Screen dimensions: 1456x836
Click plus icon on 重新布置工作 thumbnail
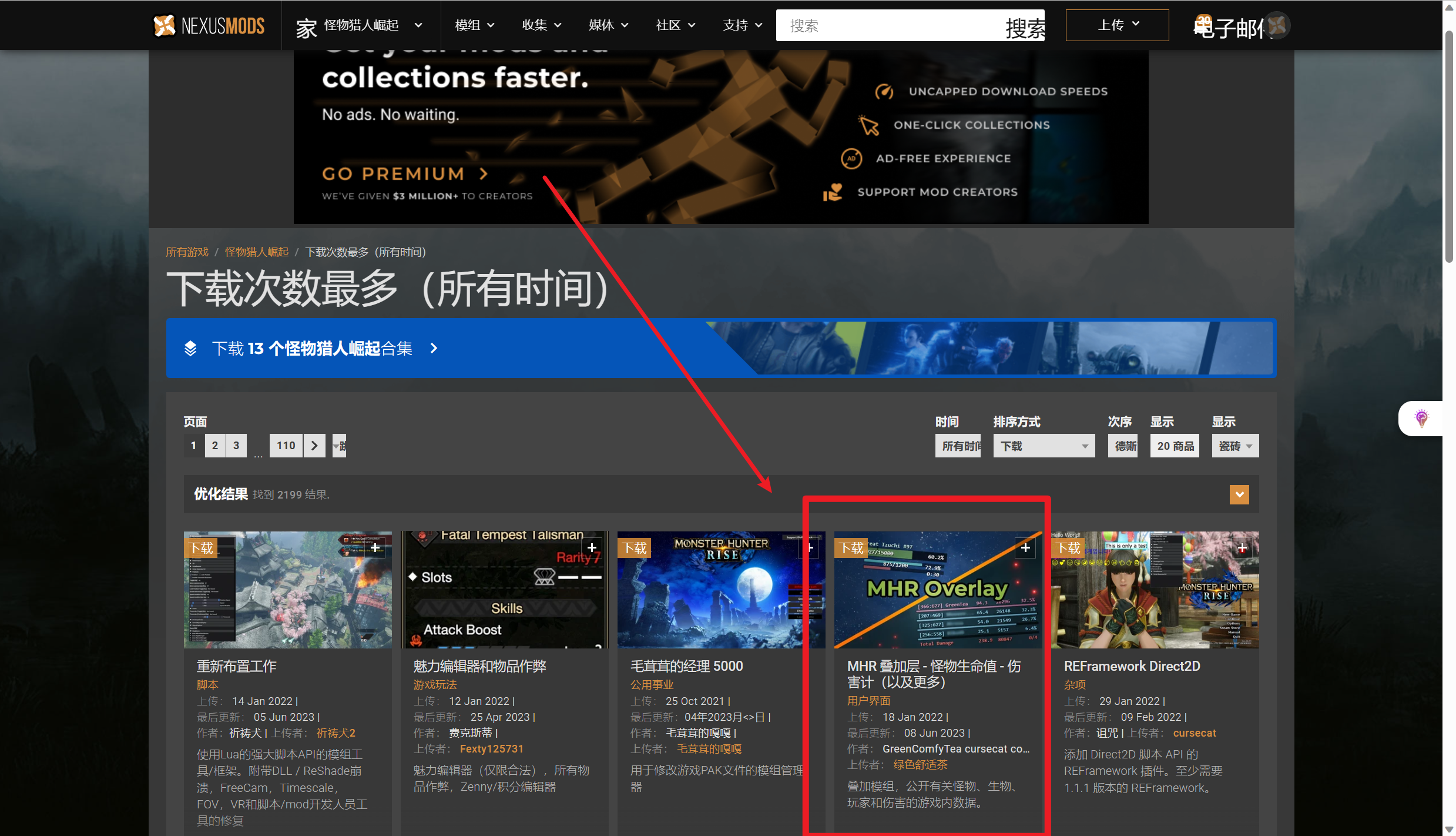(x=375, y=548)
